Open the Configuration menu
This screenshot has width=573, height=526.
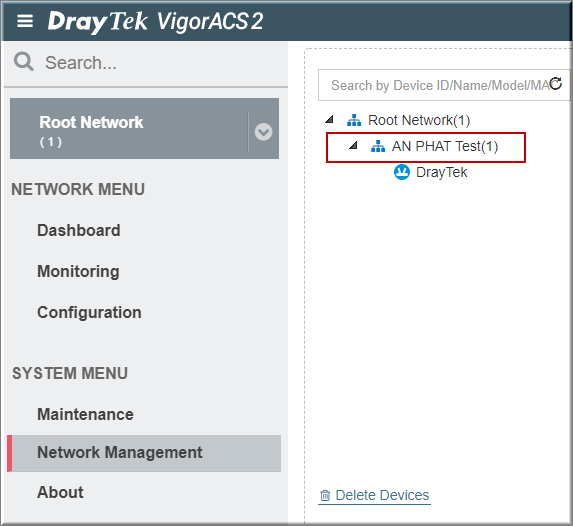coord(89,313)
